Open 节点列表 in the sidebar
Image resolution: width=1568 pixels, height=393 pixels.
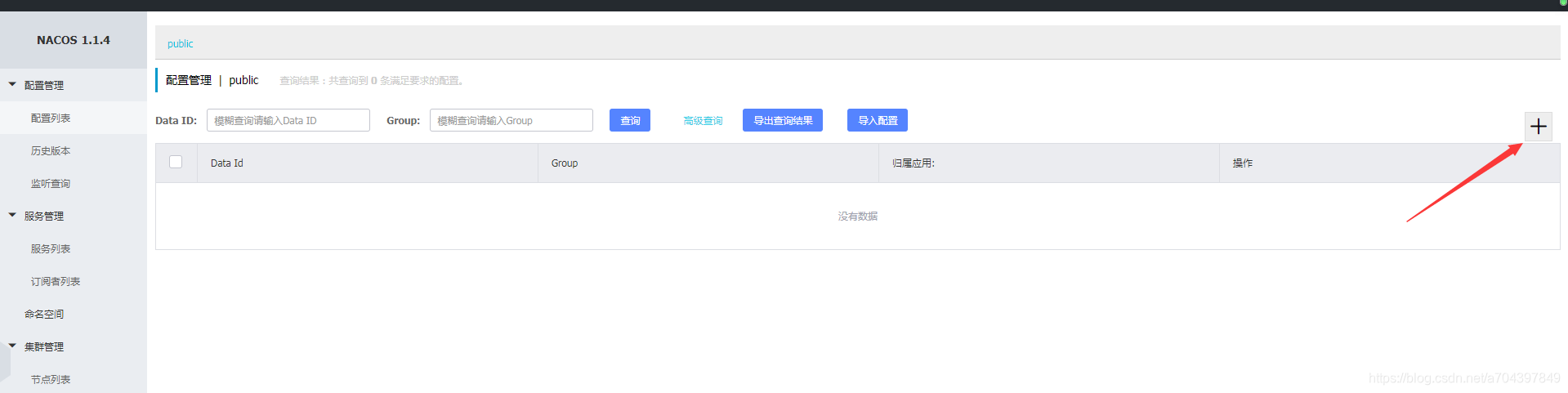[x=51, y=379]
